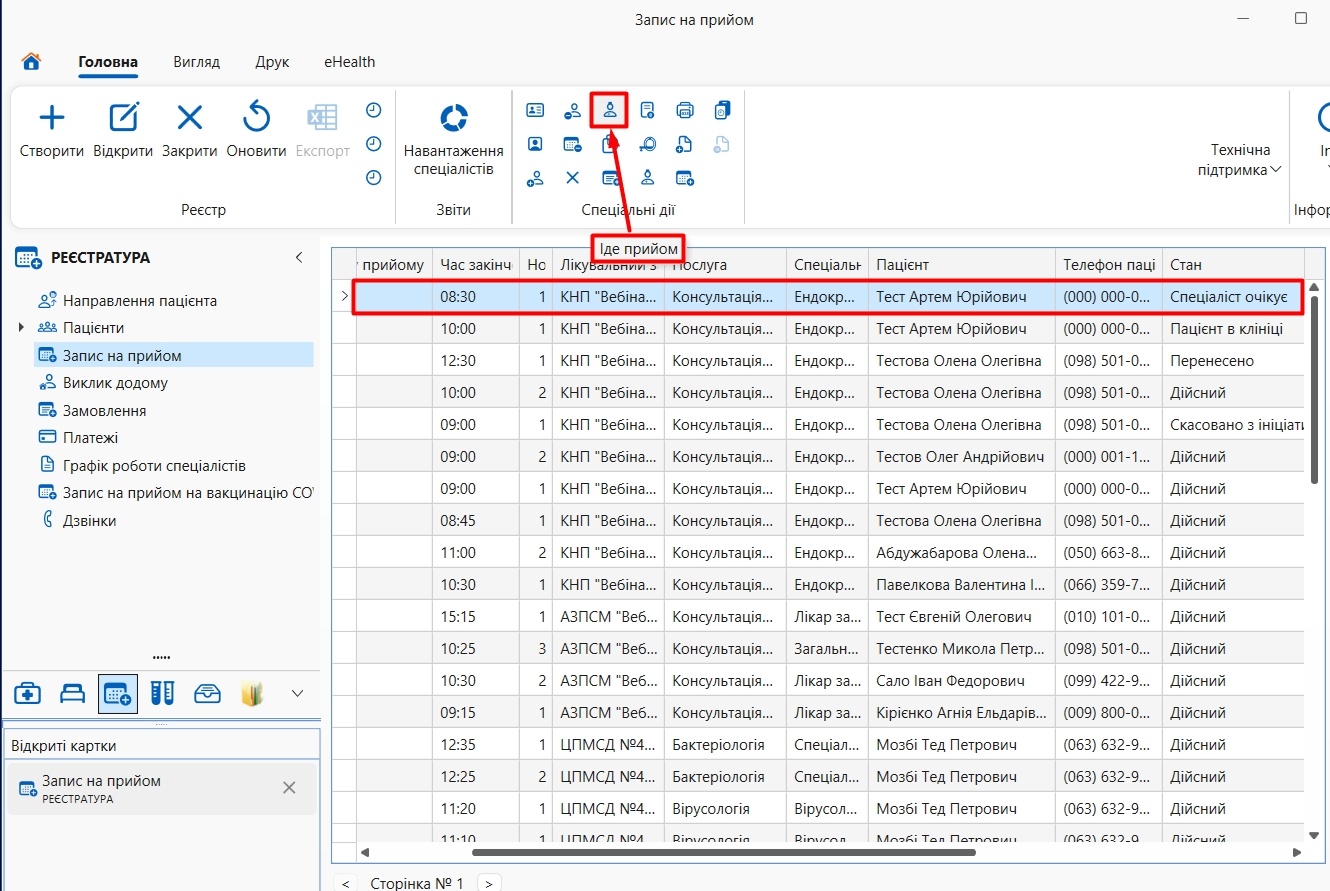
Task: Collapse the РЕЄСТРАТУРА side panel
Action: (299, 257)
